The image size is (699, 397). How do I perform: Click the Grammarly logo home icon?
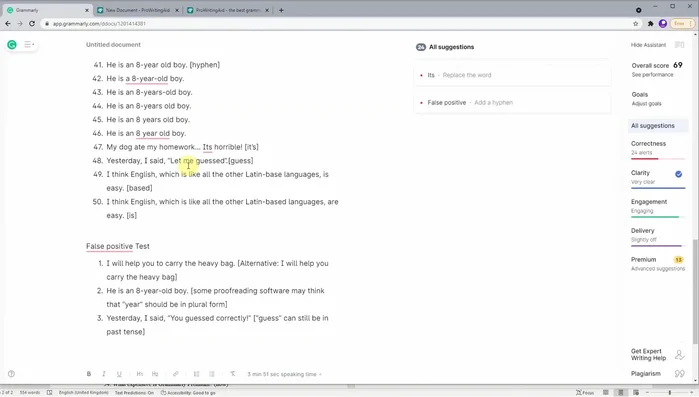pyautogui.click(x=12, y=45)
